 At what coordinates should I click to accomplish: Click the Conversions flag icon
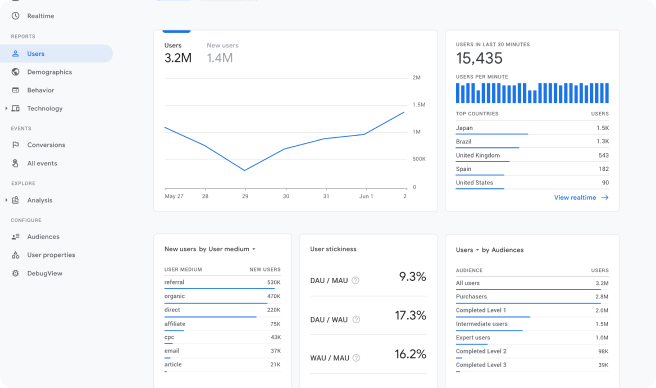click(15, 145)
